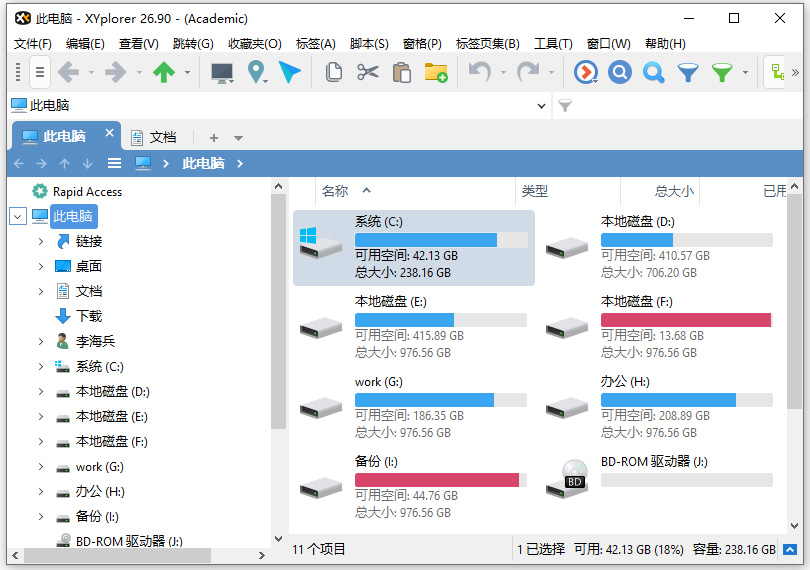
Task: Click the scissors Cut icon
Action: (368, 72)
